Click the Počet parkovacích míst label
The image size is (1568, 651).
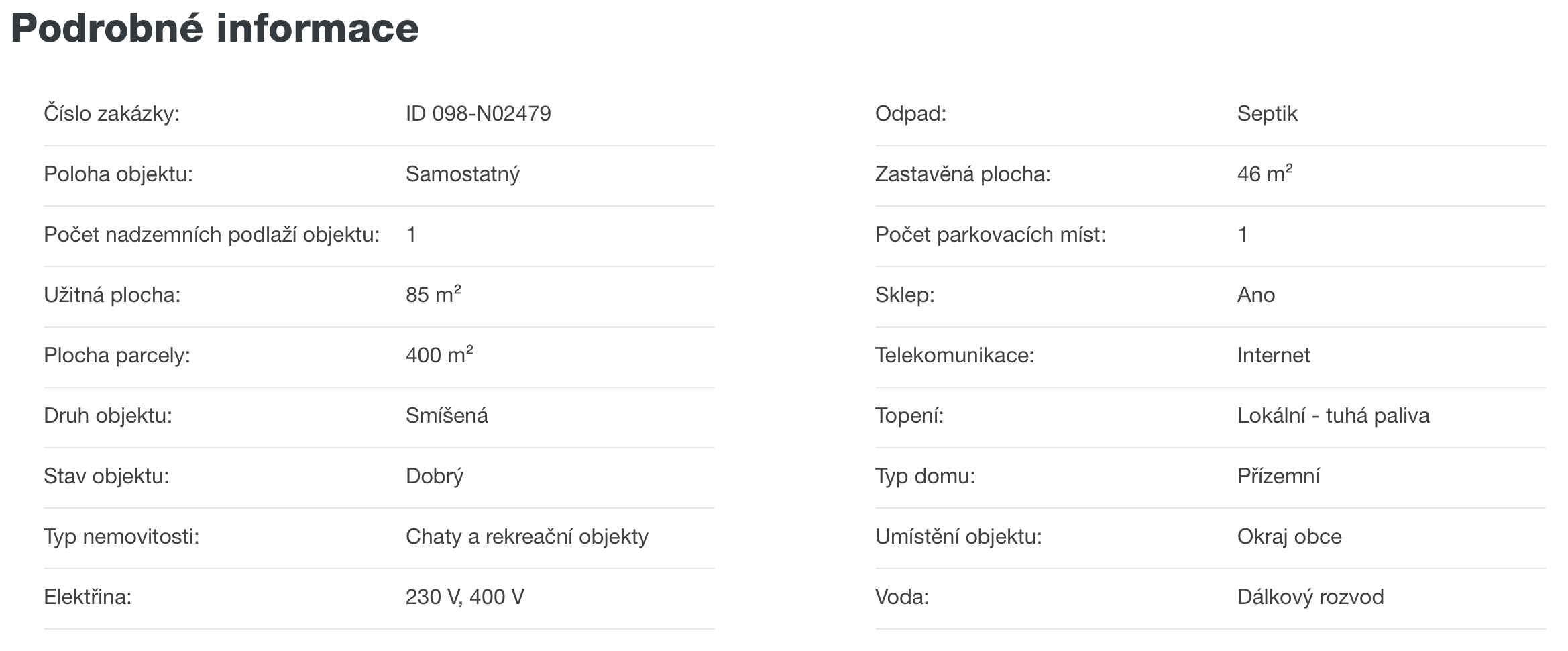[x=991, y=235]
